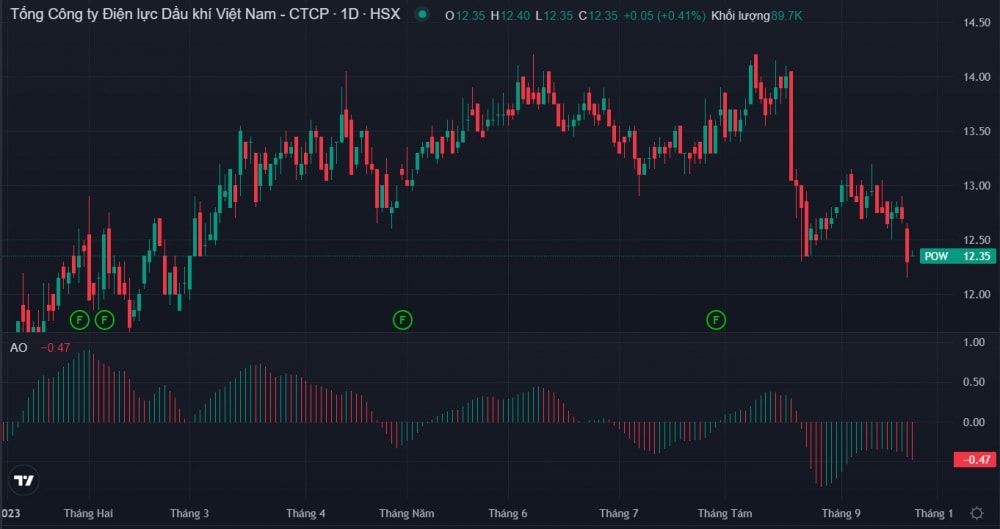Screen dimensions: 1000x529
Task: Click the second F marker after Tháng Hai
Action: pyautogui.click(x=105, y=320)
